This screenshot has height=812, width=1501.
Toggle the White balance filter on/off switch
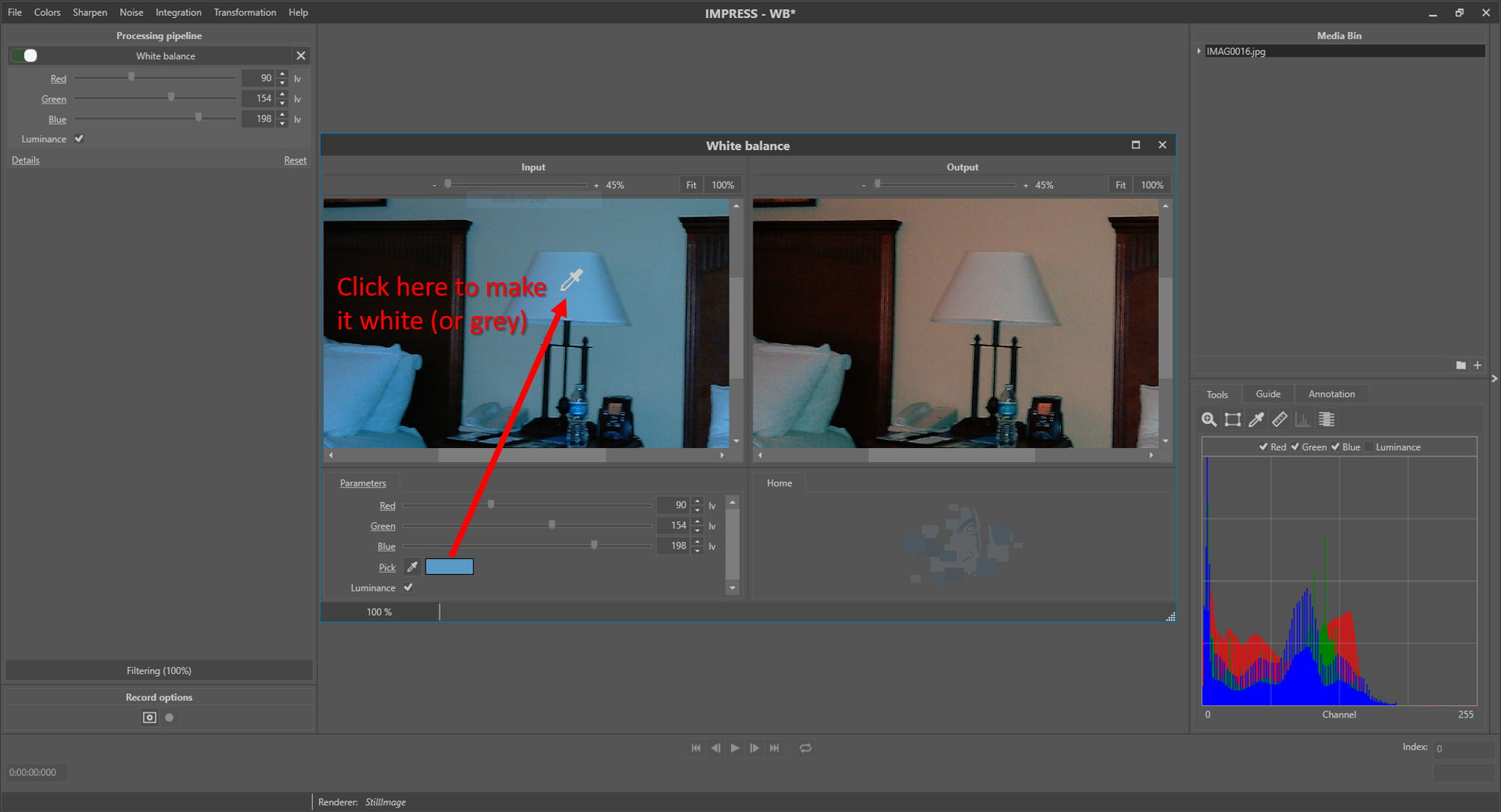point(25,56)
